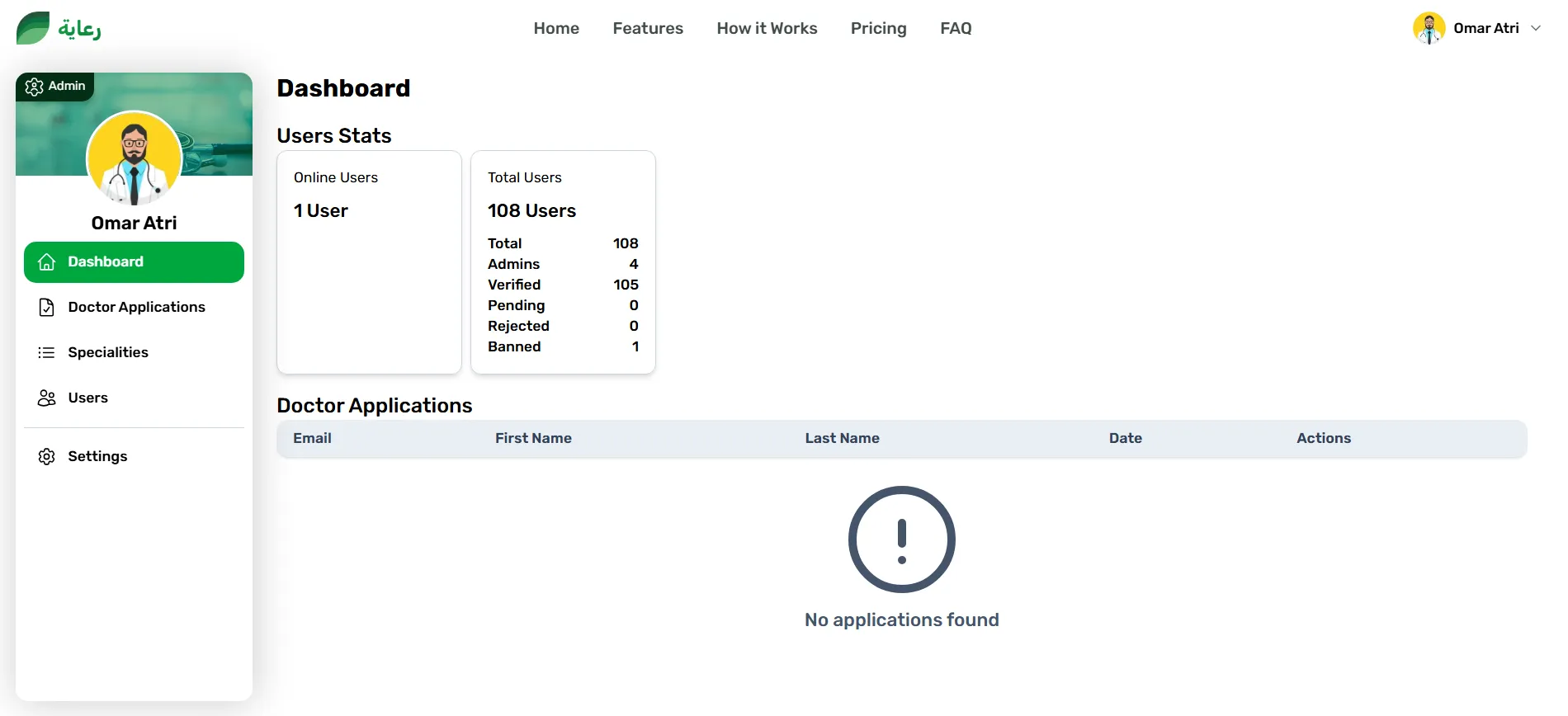This screenshot has height=716, width=1568.
Task: Click the Pending row label
Action: coord(517,305)
